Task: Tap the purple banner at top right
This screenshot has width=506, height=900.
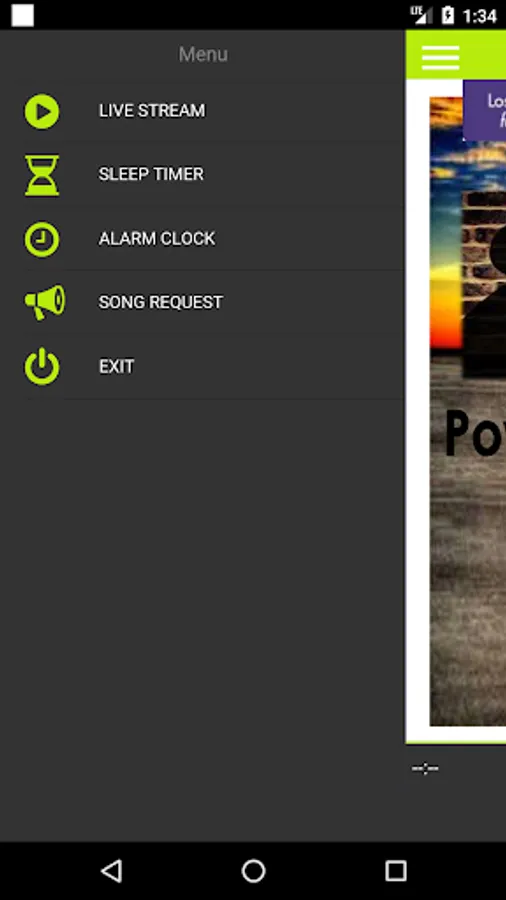Action: click(485, 111)
